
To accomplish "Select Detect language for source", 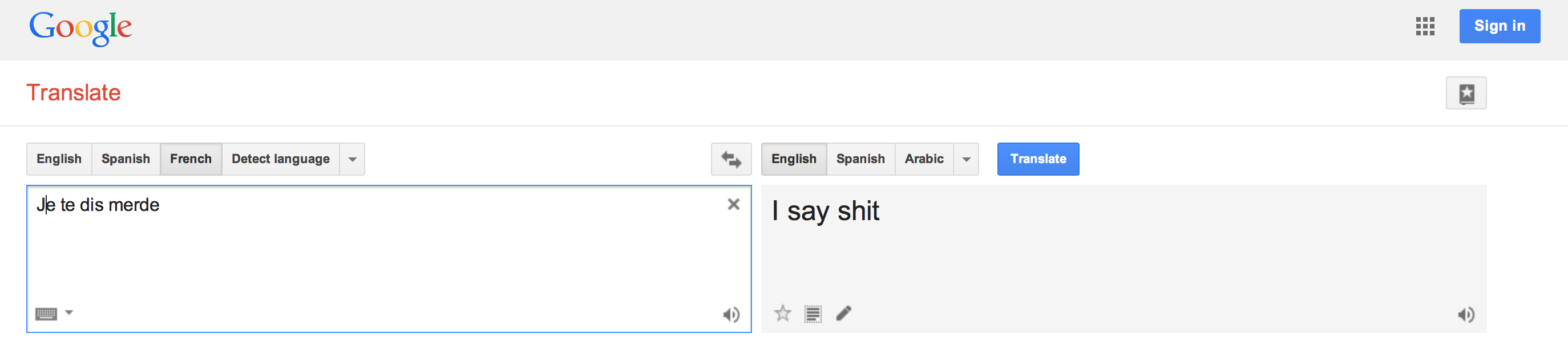I will (x=281, y=159).
